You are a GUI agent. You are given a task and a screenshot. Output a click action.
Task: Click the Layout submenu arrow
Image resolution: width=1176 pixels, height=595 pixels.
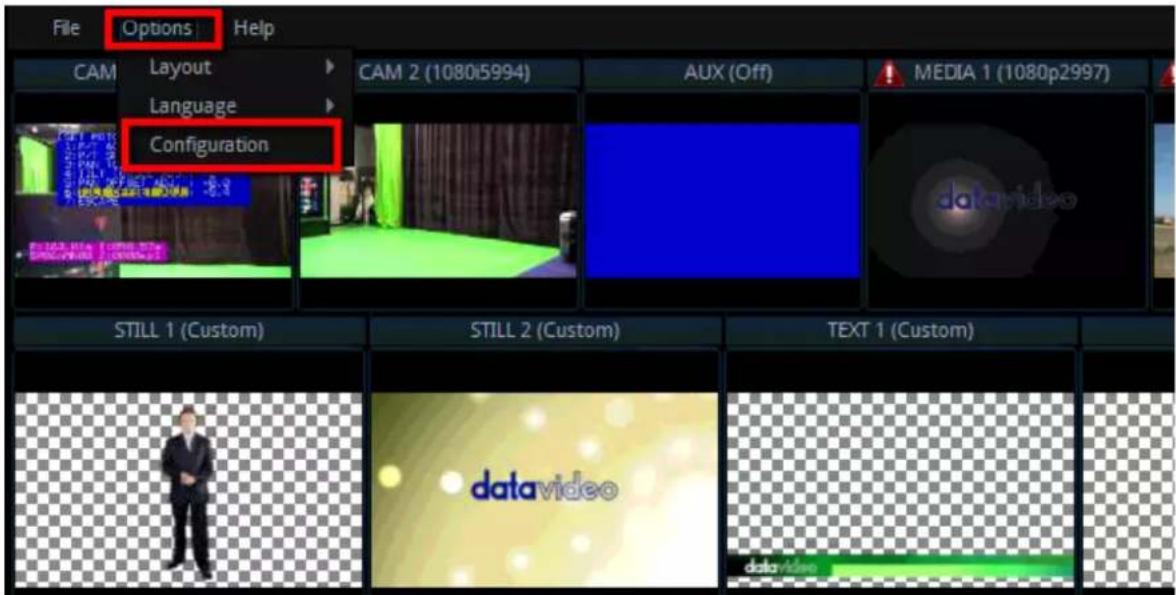(329, 68)
